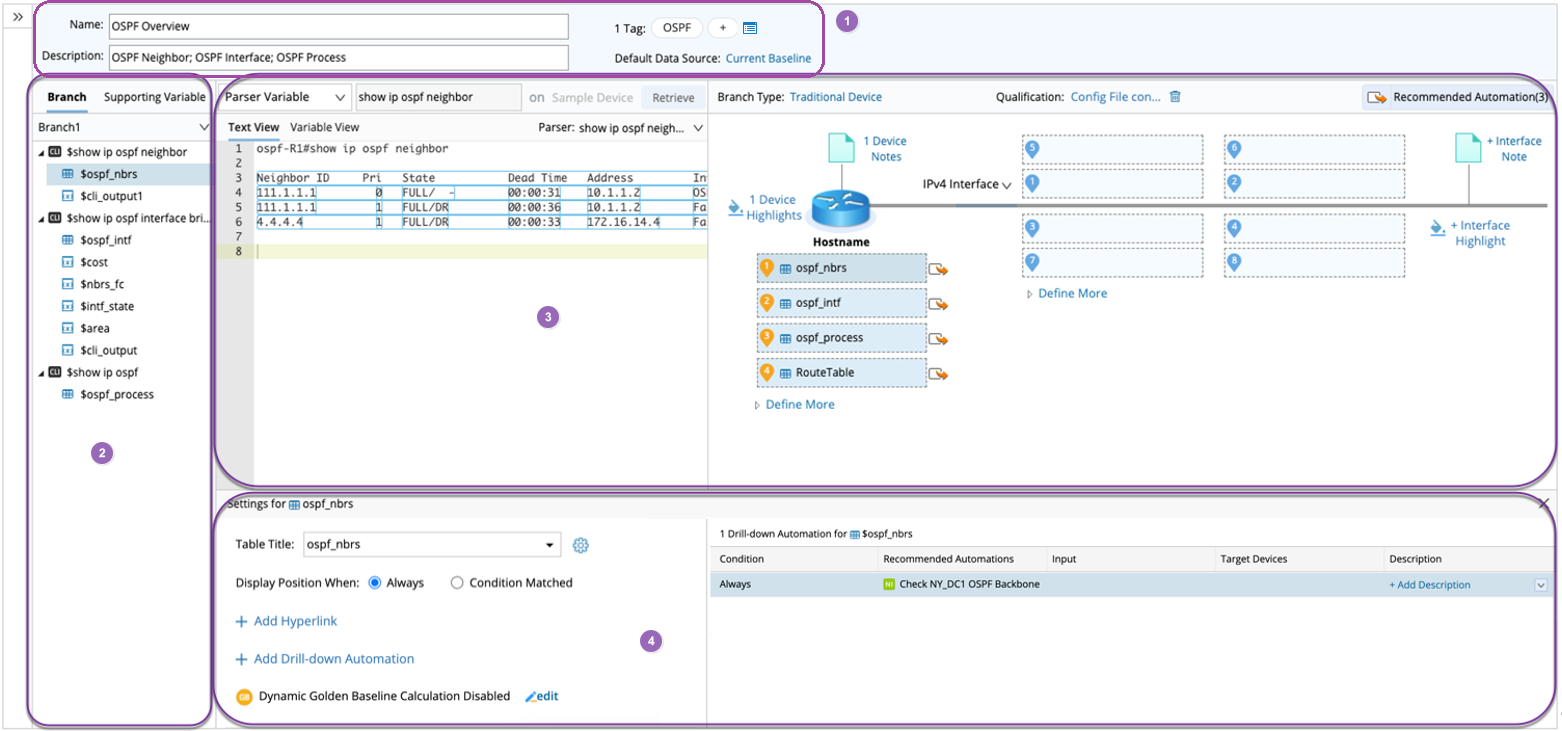The image size is (1562, 731).
Task: Open the gear settings beside Table Title
Action: [x=581, y=545]
